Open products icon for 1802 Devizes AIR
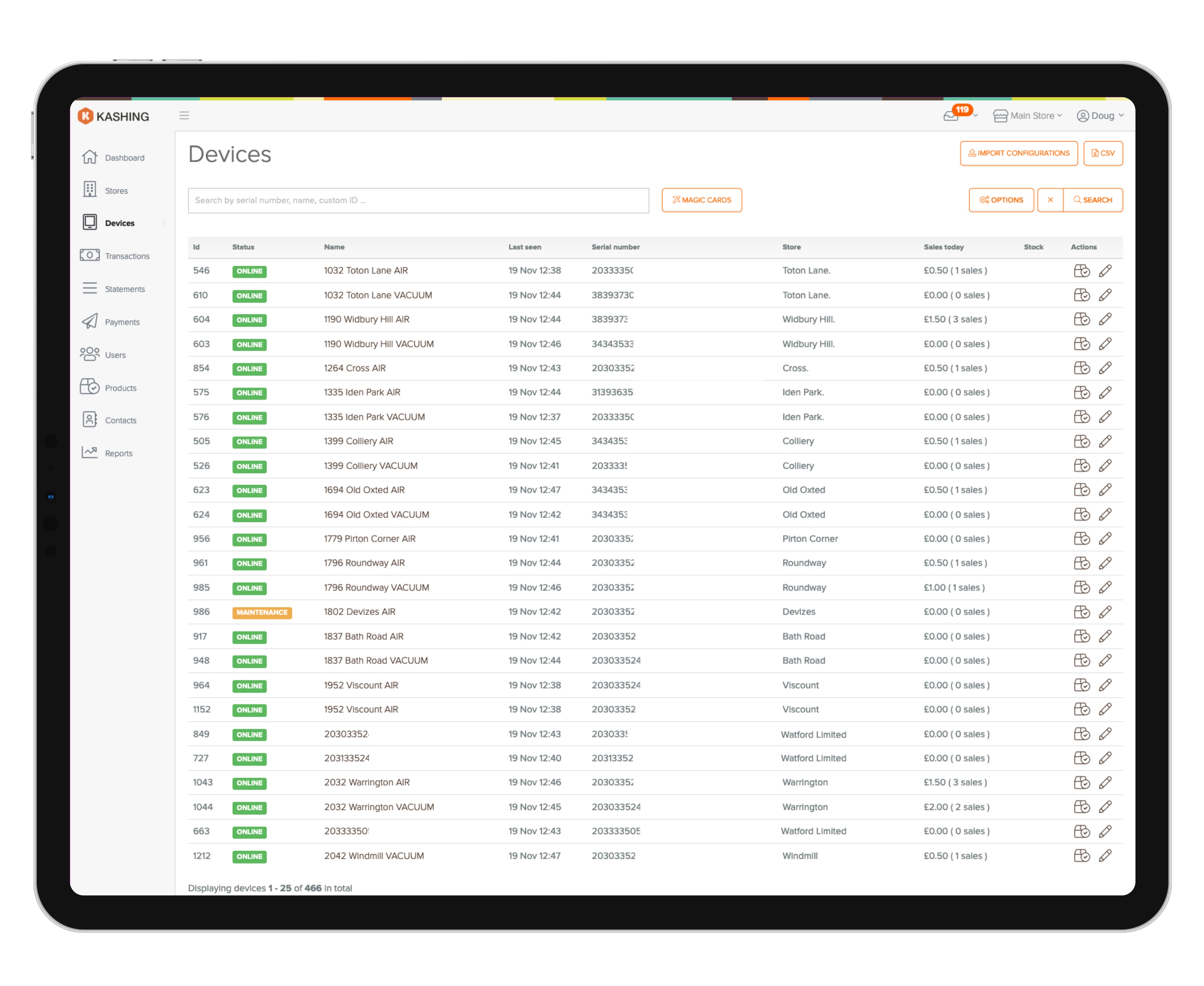Viewport: 1204px width, 986px height. click(x=1081, y=612)
